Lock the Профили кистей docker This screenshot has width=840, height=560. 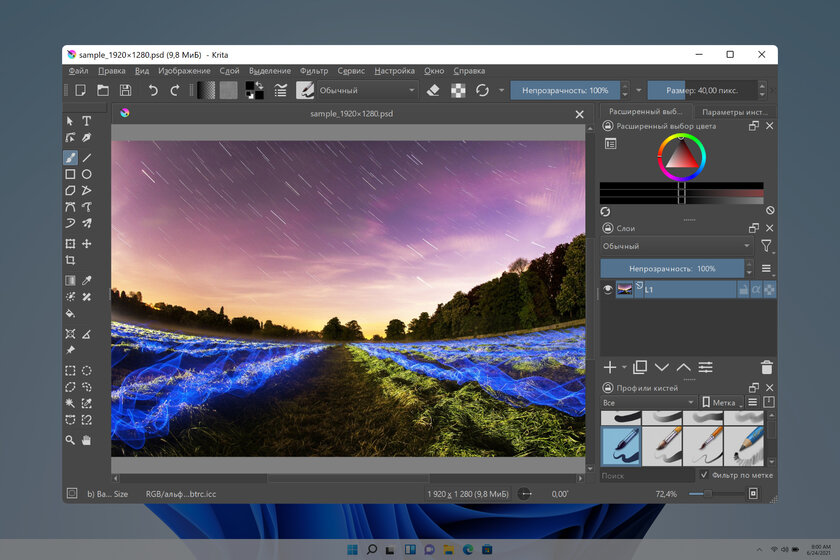[608, 387]
